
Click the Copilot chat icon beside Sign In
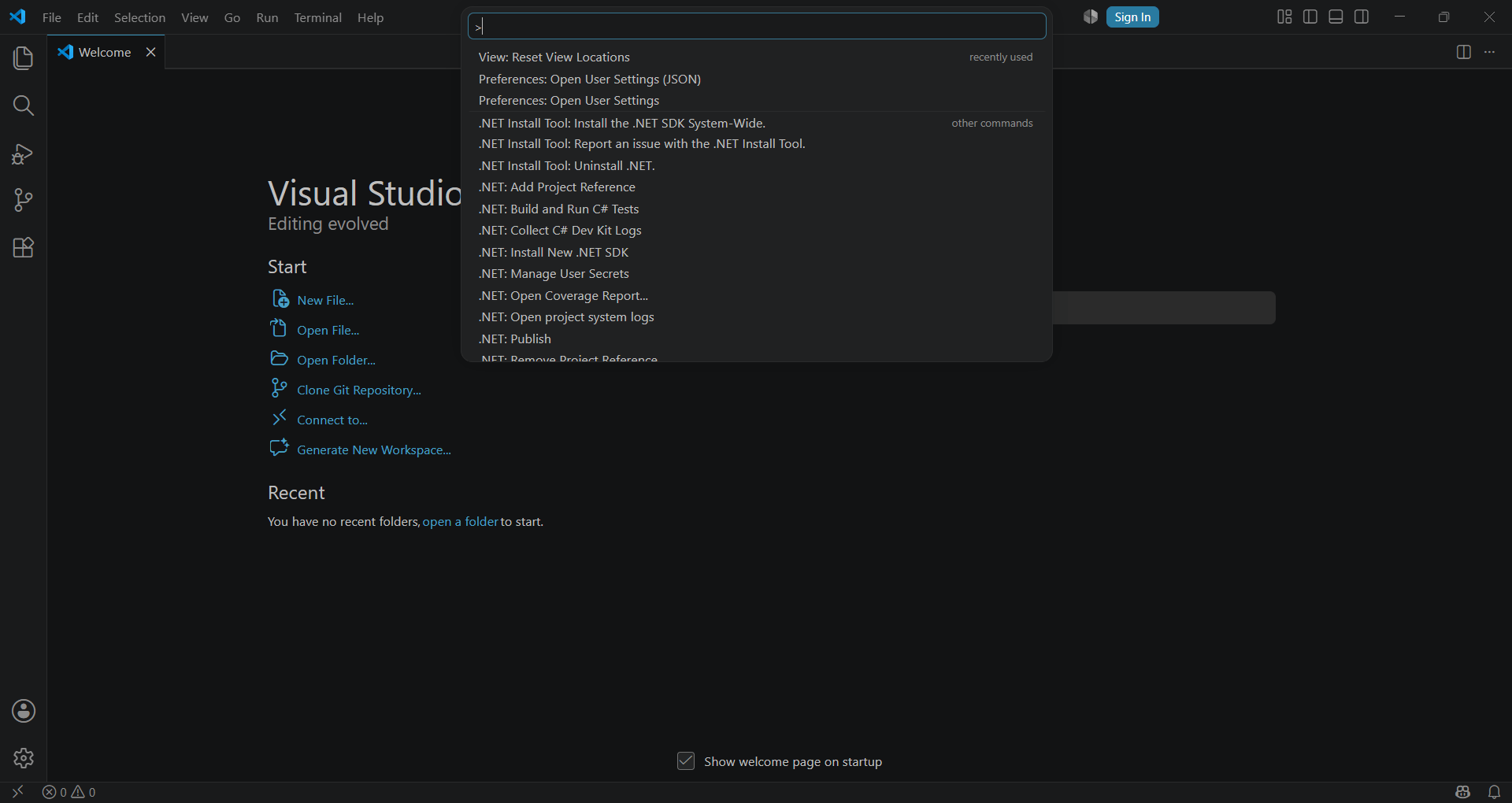[1091, 17]
